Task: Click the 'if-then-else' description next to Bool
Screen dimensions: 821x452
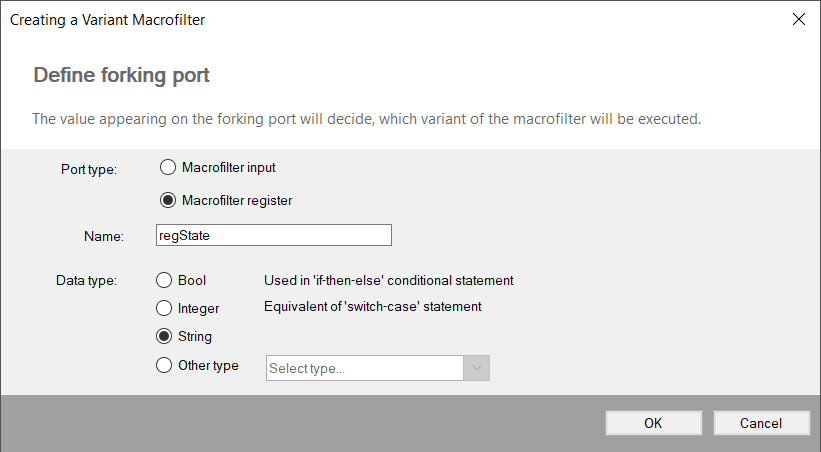Action: 388,281
